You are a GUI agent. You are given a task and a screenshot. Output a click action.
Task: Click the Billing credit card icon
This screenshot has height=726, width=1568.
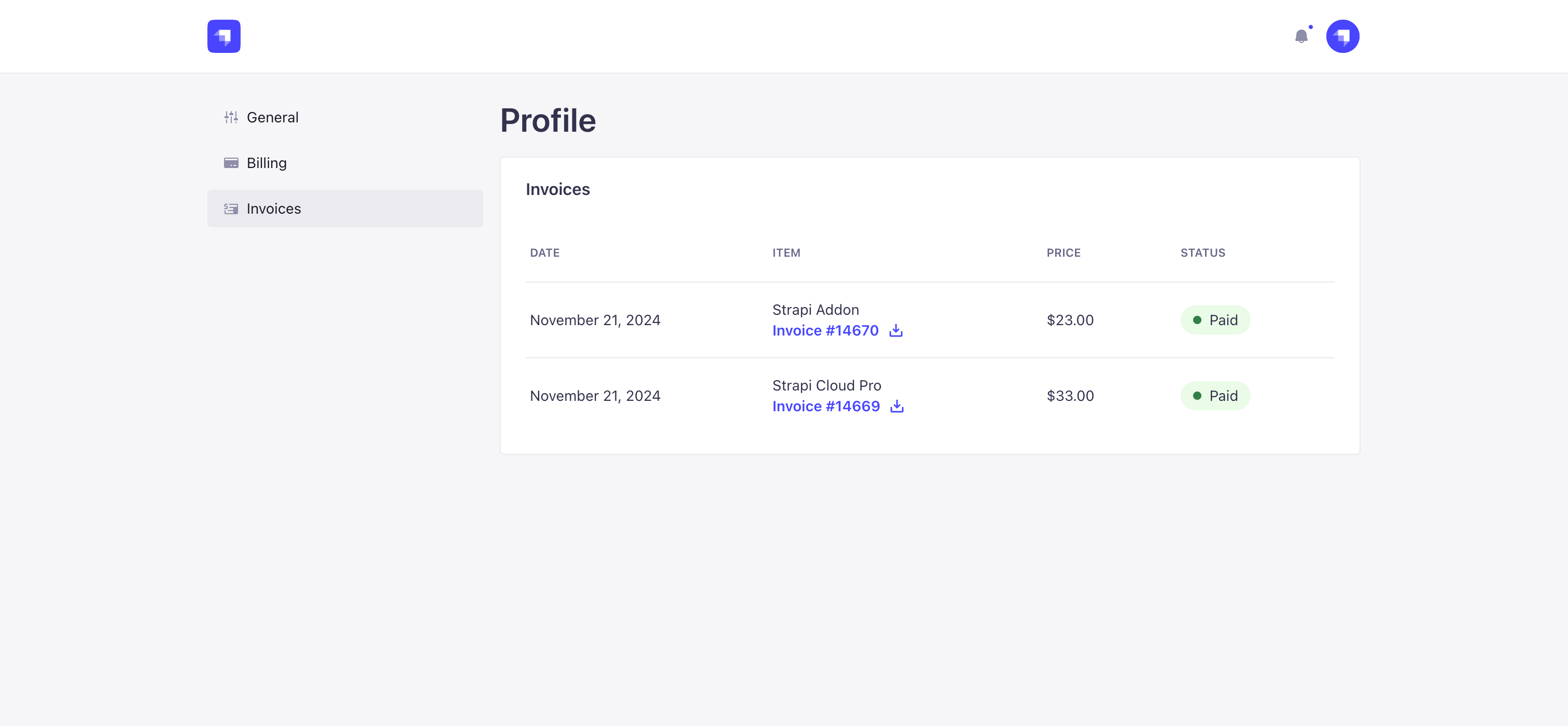231,162
